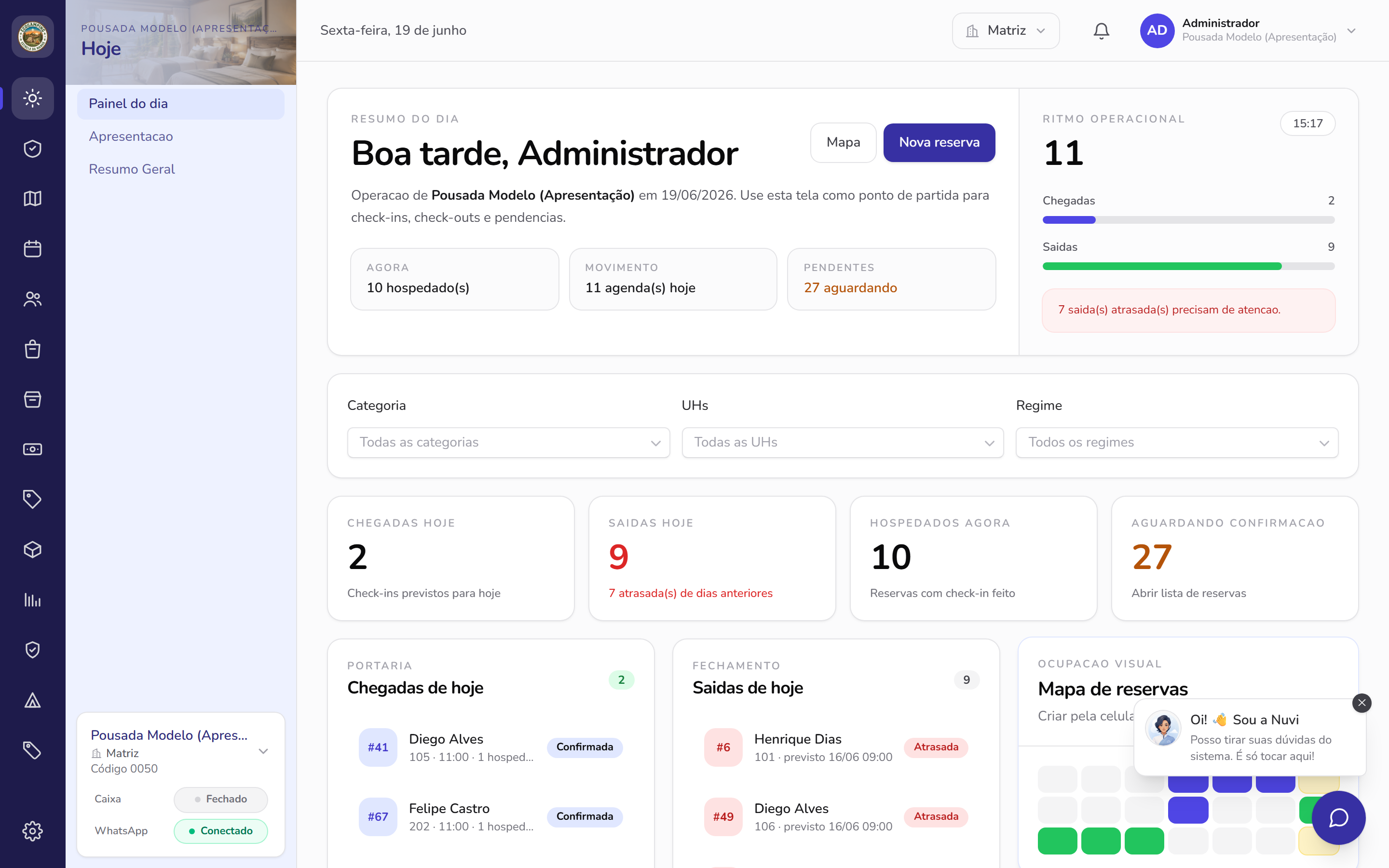Click the 27 aguardando pendentes card

click(x=891, y=279)
